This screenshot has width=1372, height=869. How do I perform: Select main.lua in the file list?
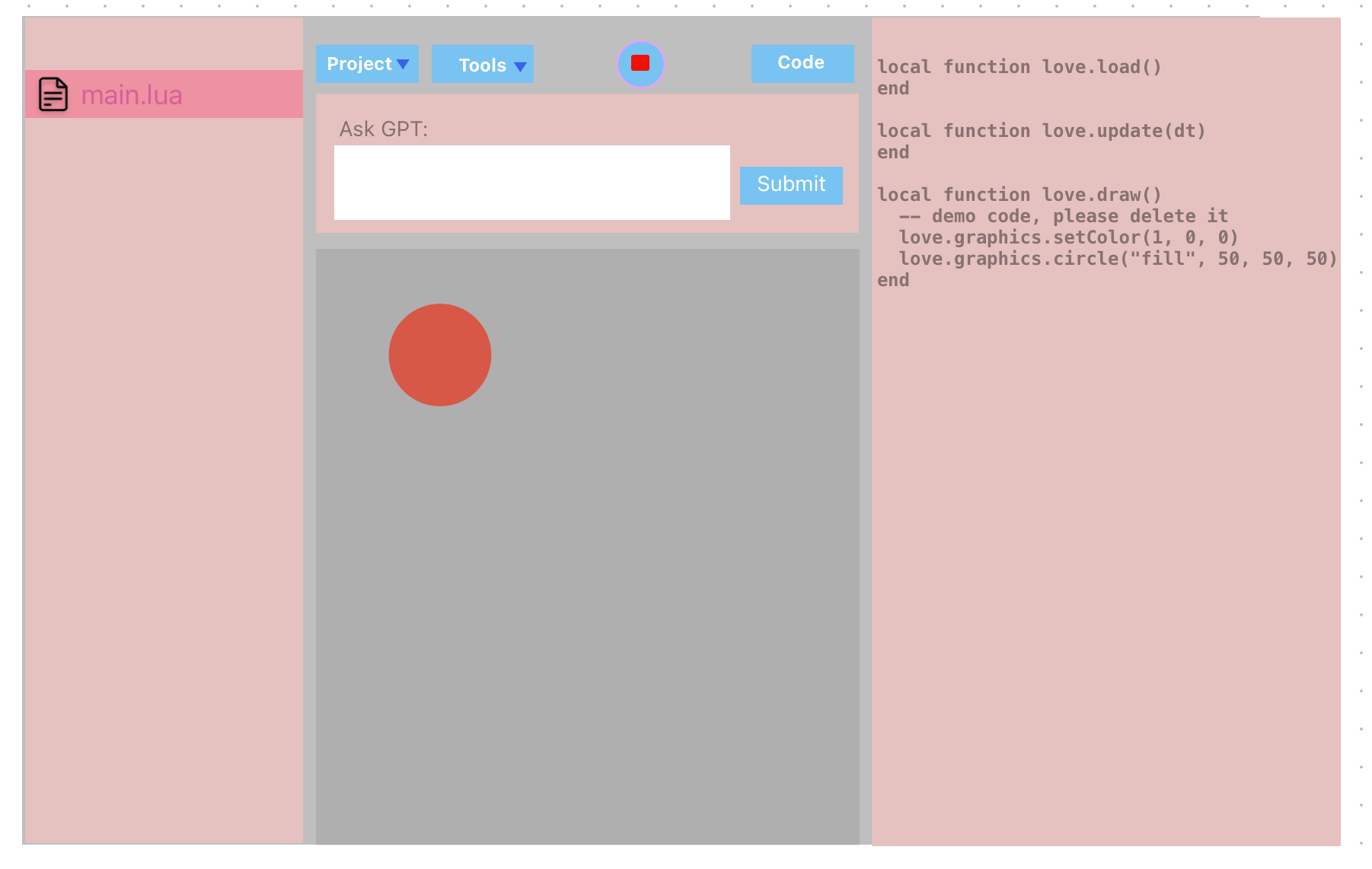[x=164, y=94]
